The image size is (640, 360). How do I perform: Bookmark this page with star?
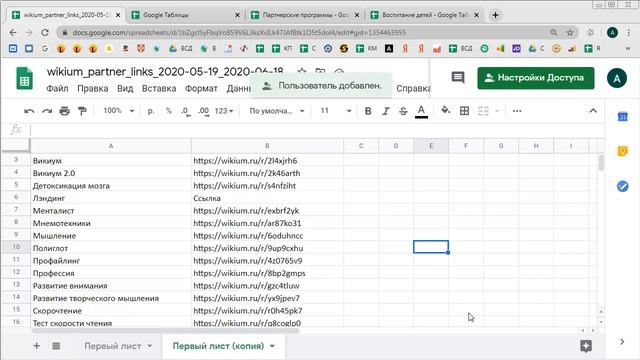(570, 32)
